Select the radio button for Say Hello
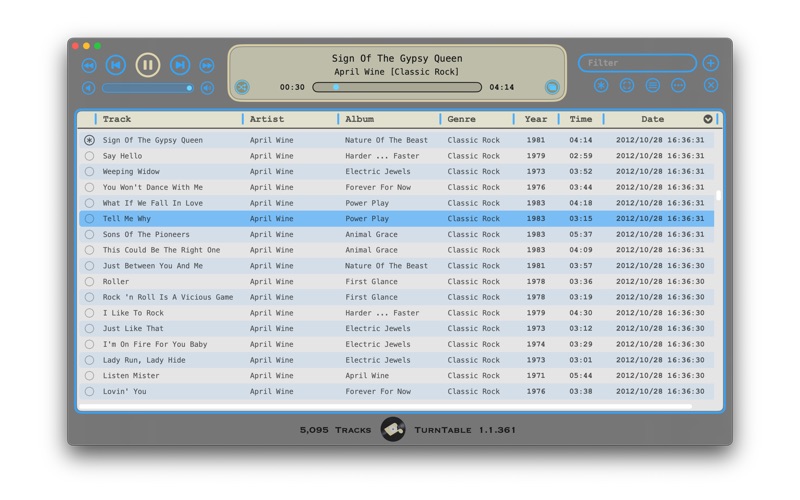Screen dimensions: 800x500 [89, 156]
